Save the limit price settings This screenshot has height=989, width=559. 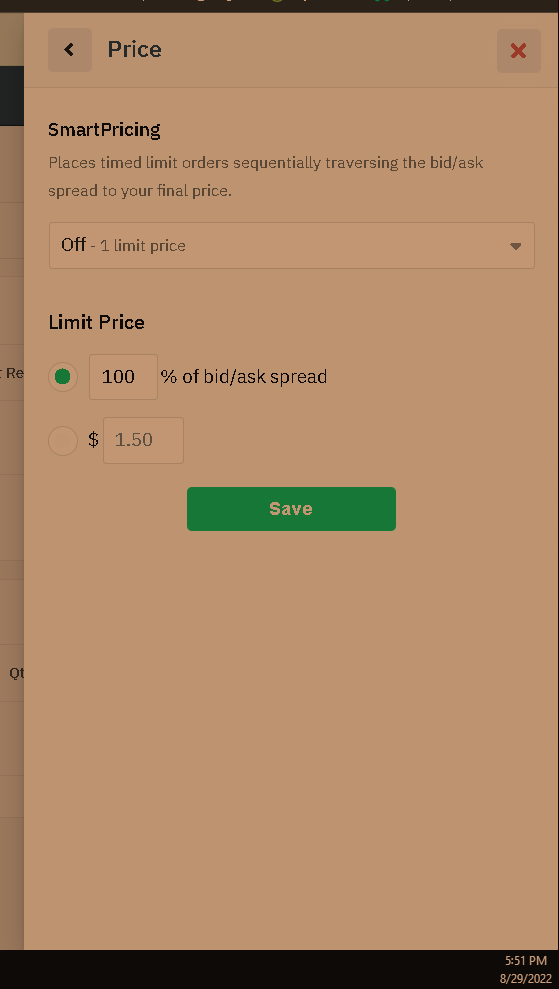[x=291, y=509]
